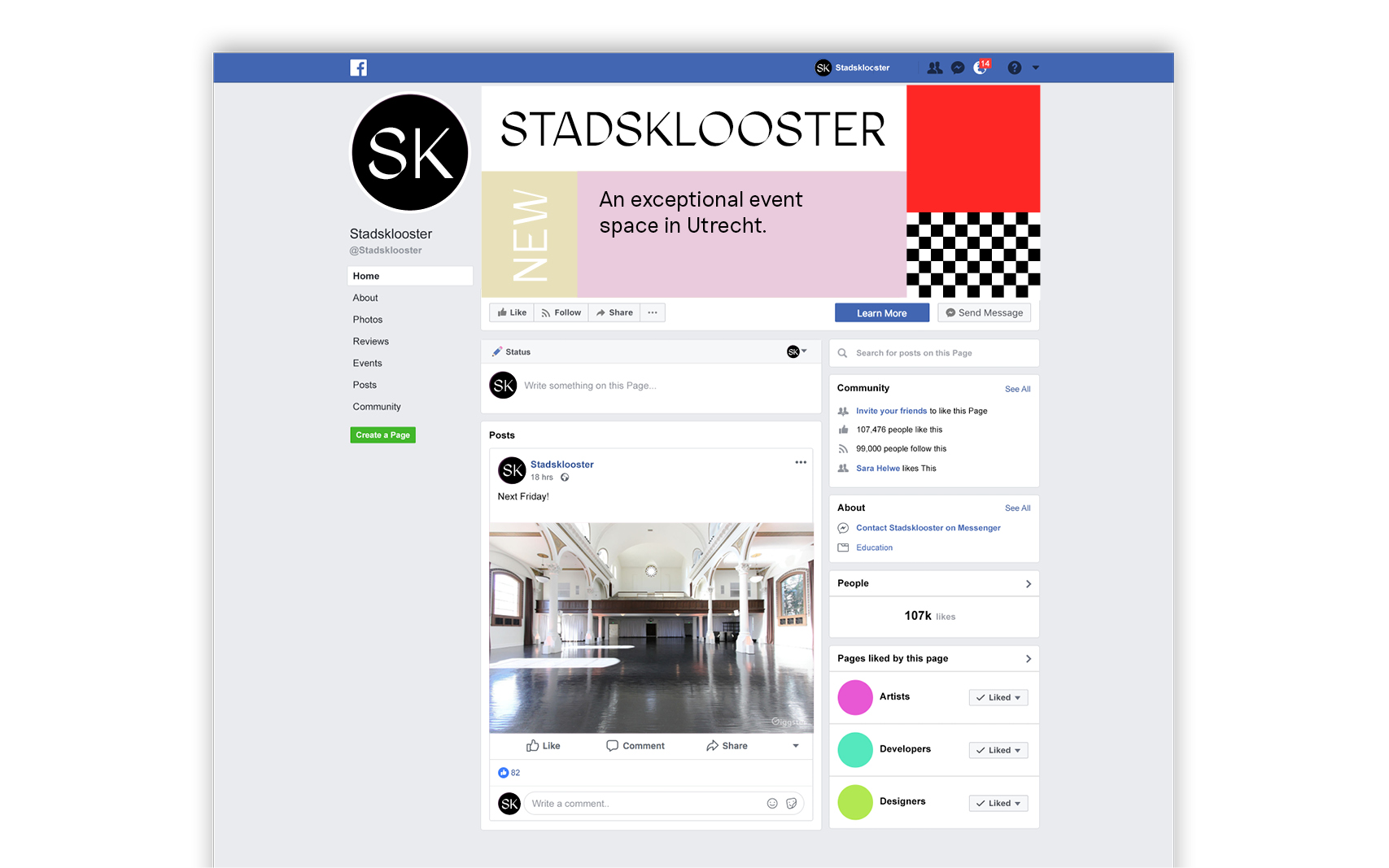This screenshot has height=868, width=1389.
Task: Click the Learn More button
Action: [882, 313]
